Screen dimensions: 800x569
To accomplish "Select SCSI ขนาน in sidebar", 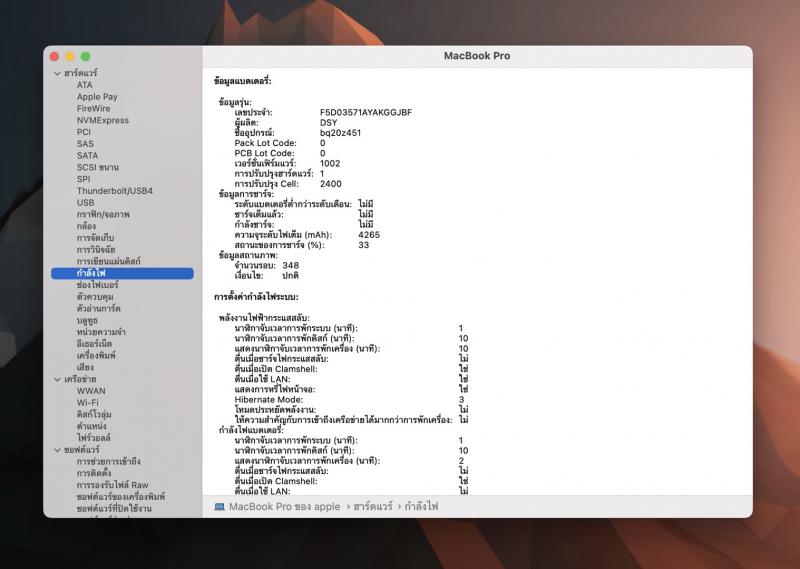I will click(x=97, y=167).
